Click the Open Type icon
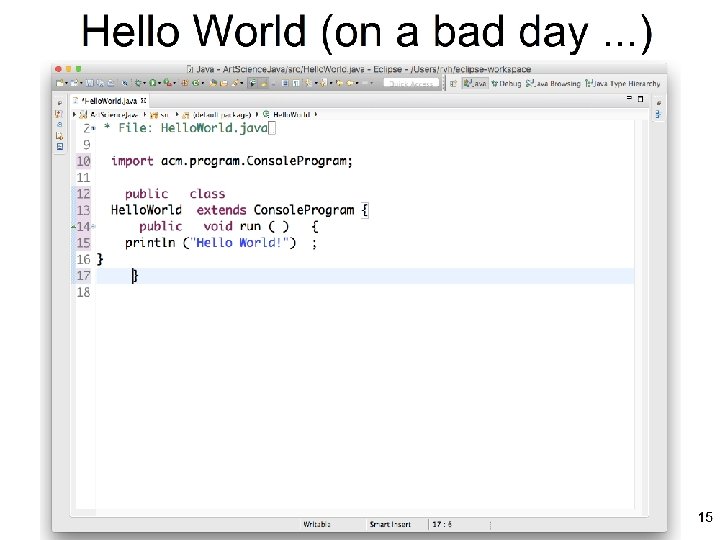Image resolution: width=720 pixels, height=540 pixels. click(213, 83)
